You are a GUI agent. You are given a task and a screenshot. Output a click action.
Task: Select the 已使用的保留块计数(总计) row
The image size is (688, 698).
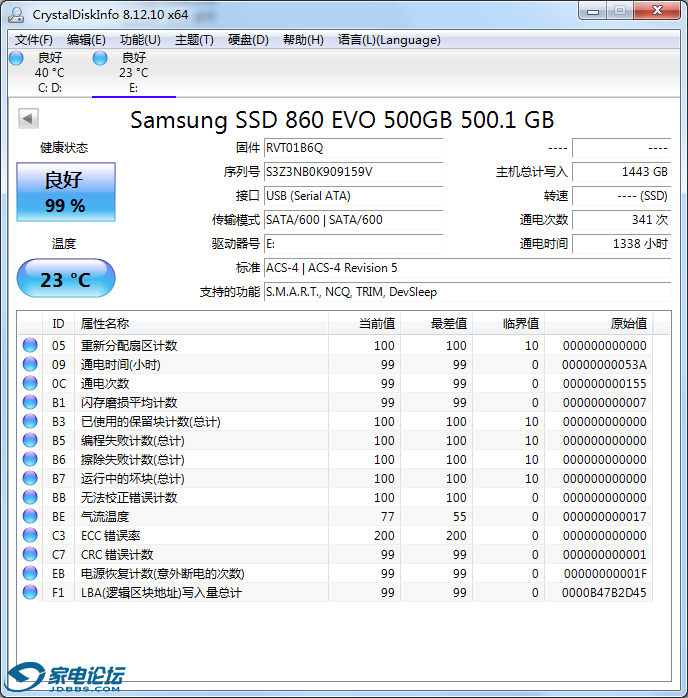pyautogui.click(x=336, y=421)
